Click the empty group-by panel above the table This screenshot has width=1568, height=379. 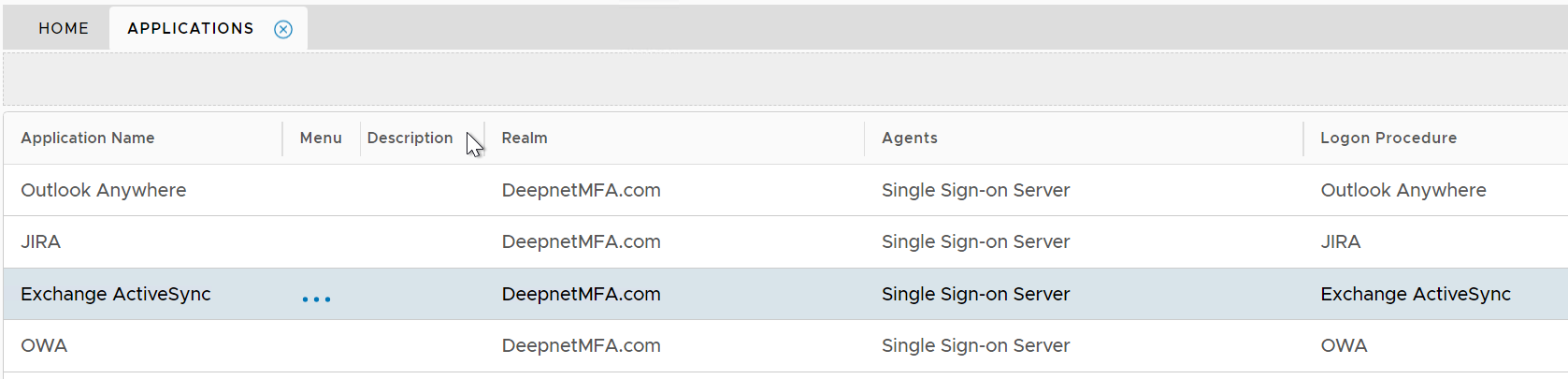pyautogui.click(x=784, y=80)
